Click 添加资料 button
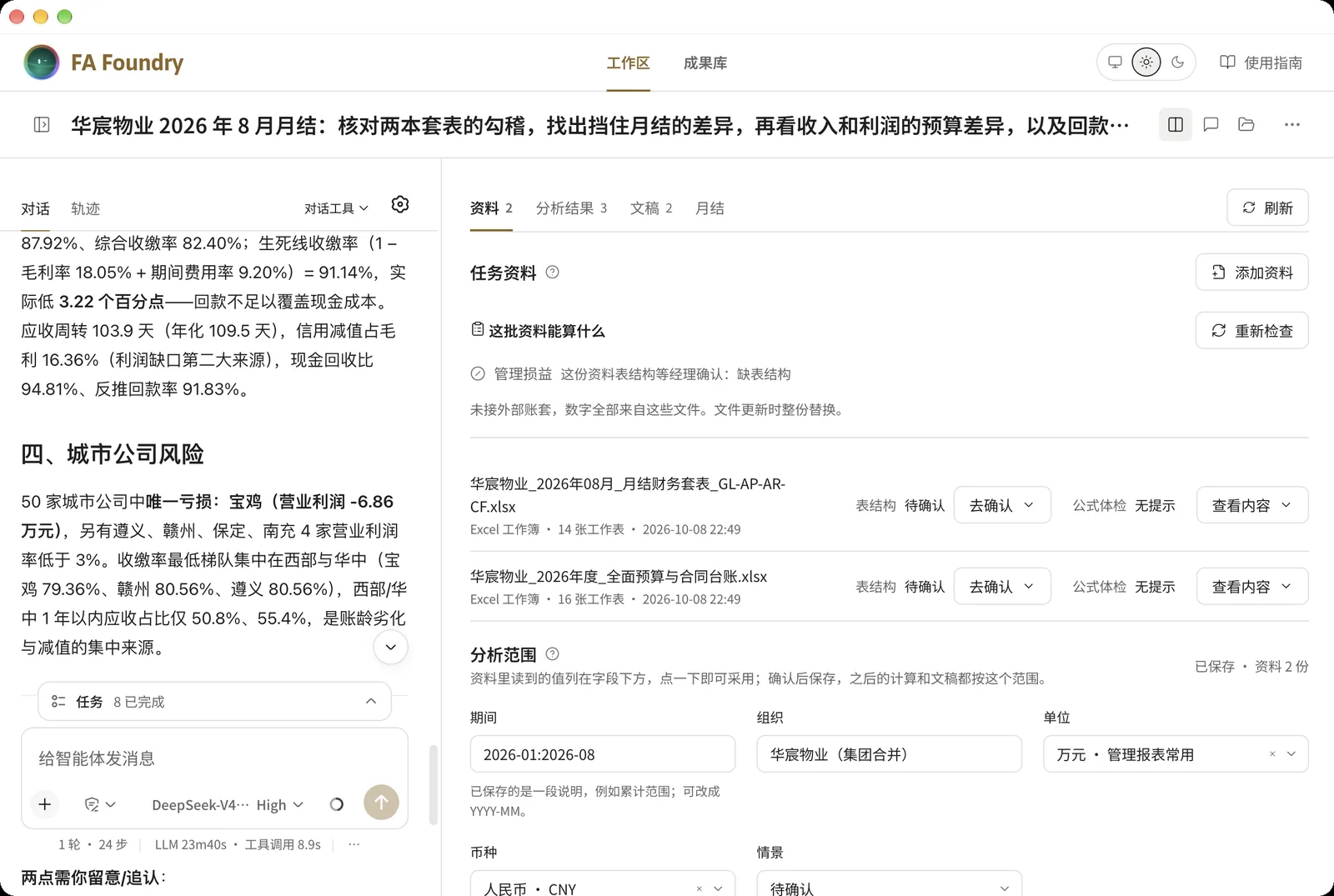 [x=1251, y=273]
